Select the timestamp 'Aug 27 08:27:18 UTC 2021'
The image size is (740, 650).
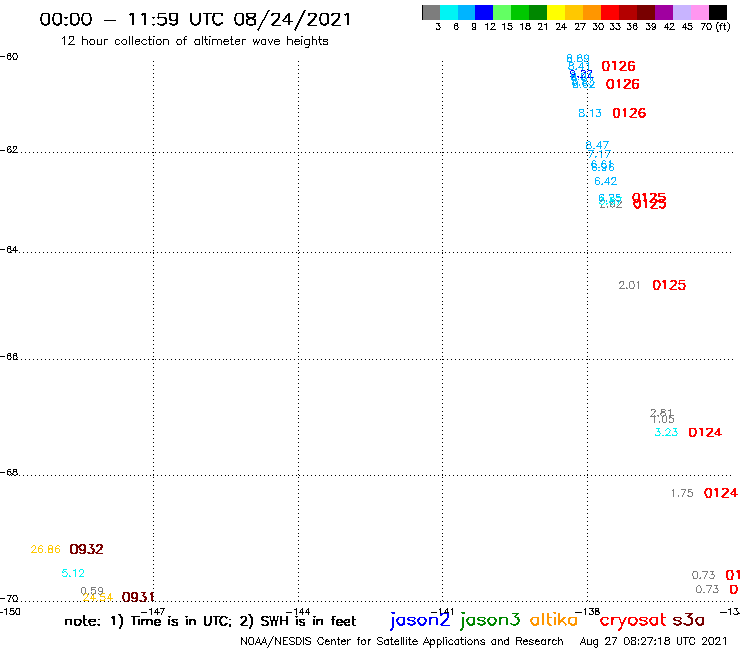(654, 641)
